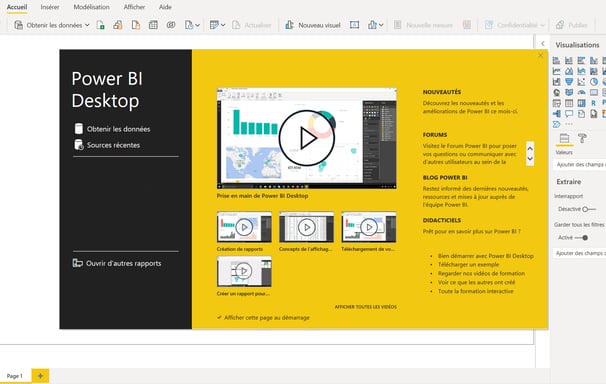
Task: Select the clustered bar chart visualization
Action: point(581,60)
